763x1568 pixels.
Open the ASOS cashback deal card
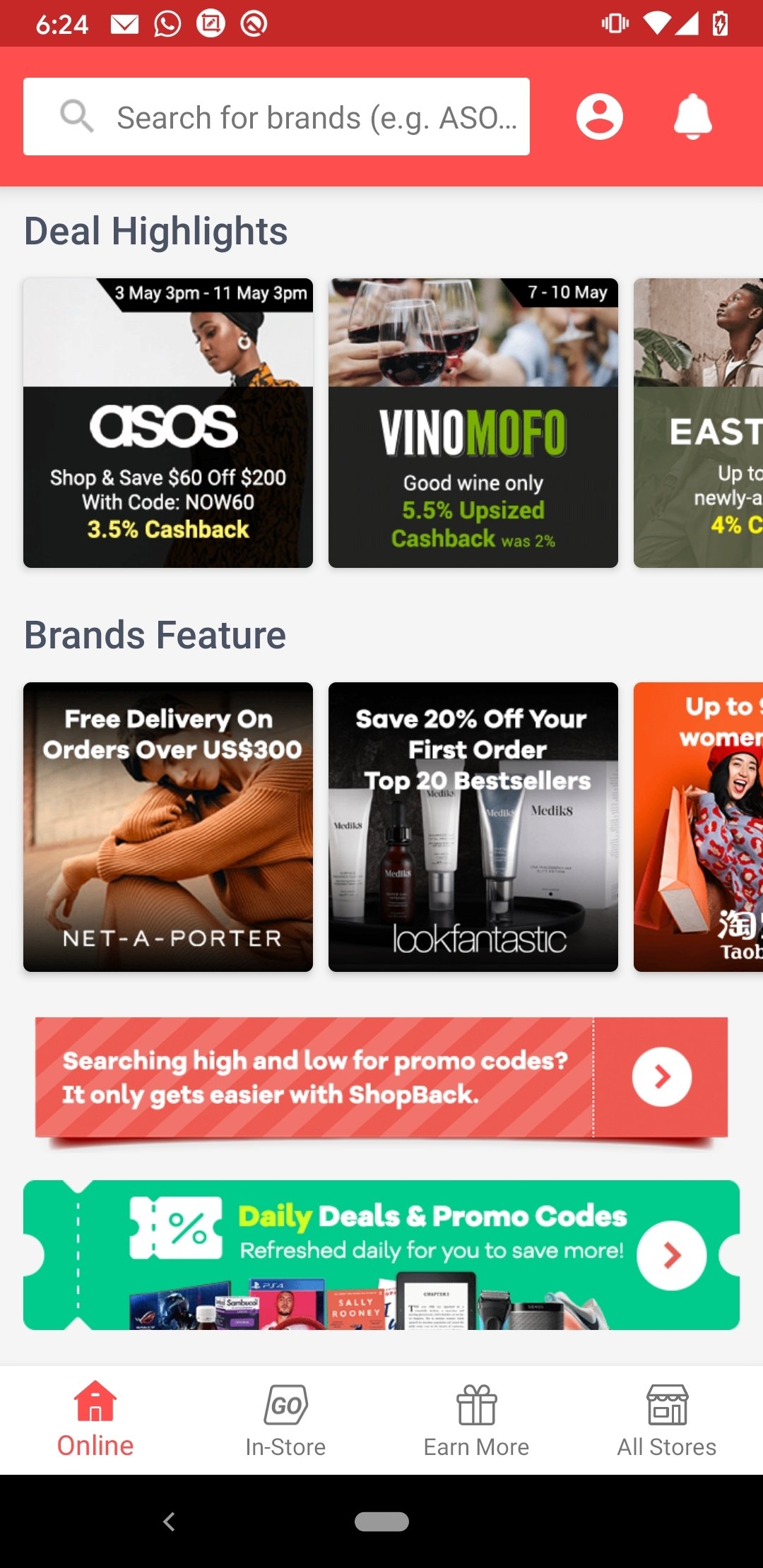tap(168, 423)
